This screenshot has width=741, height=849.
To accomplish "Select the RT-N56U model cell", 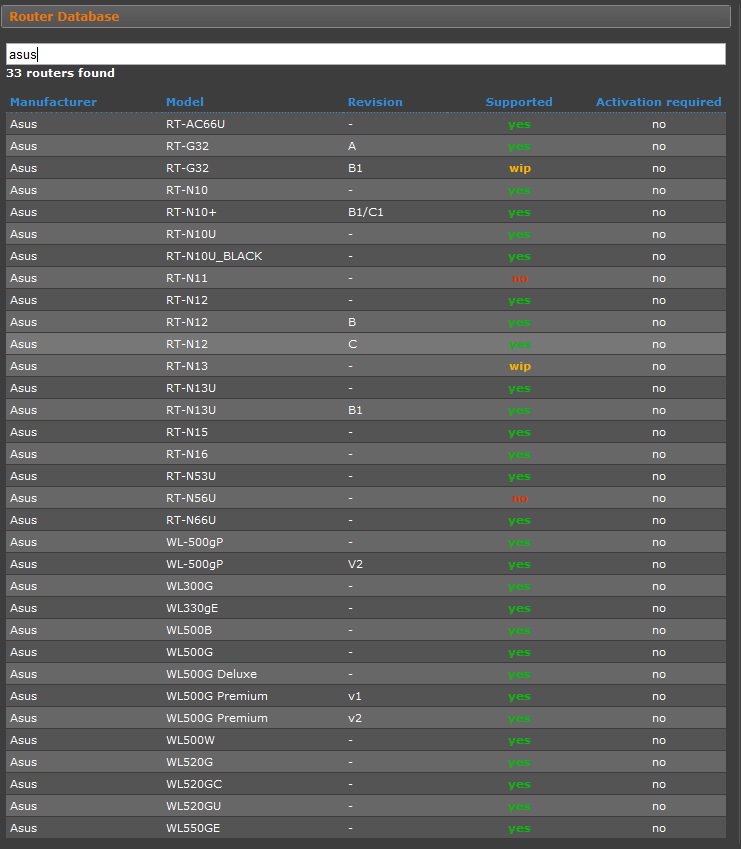I will coord(191,498).
